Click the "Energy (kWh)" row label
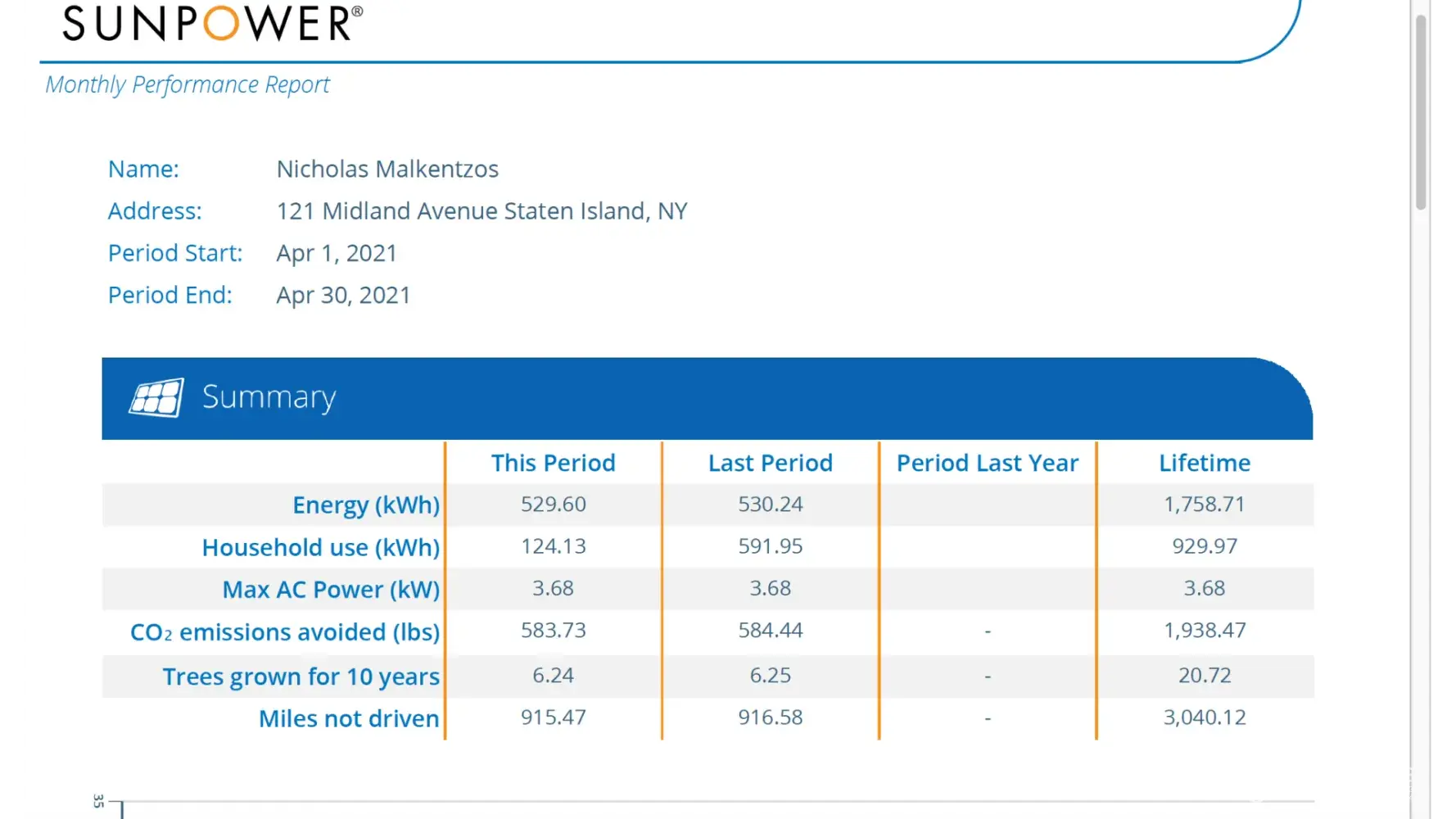Viewport: 1456px width, 819px height. (366, 505)
